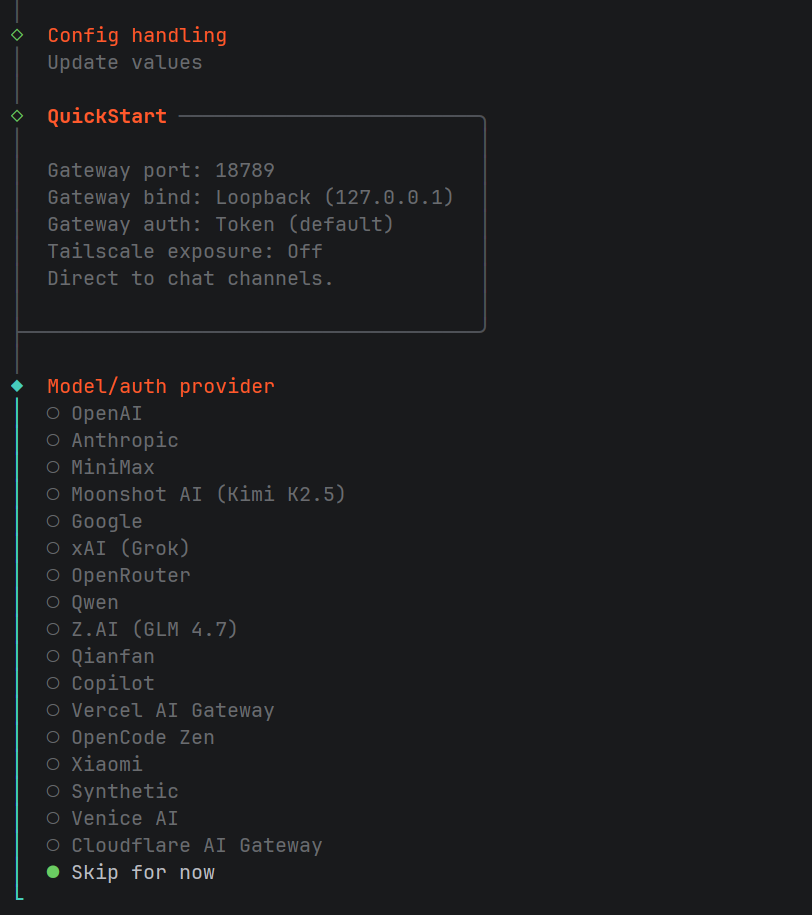The image size is (812, 915).
Task: Choose the Google provider option
Action: [x=95, y=521]
